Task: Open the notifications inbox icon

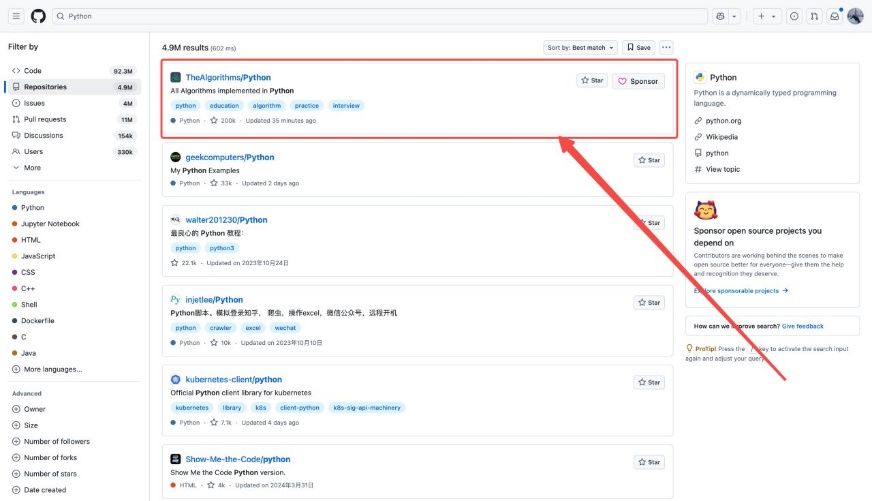Action: [x=834, y=16]
